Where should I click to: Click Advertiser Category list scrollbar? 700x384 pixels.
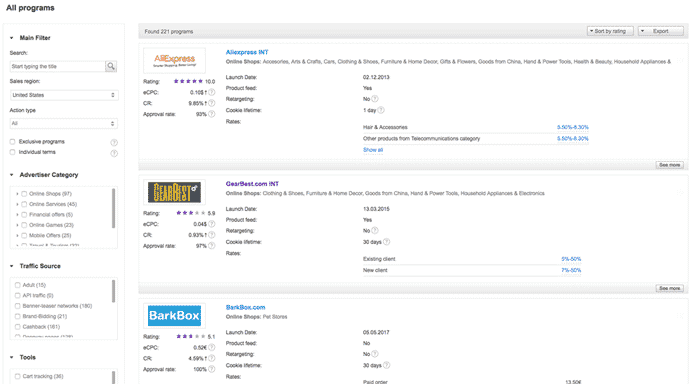click(113, 208)
